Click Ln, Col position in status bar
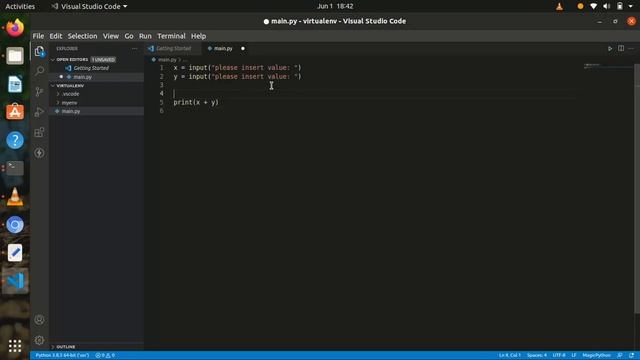 coord(510,356)
